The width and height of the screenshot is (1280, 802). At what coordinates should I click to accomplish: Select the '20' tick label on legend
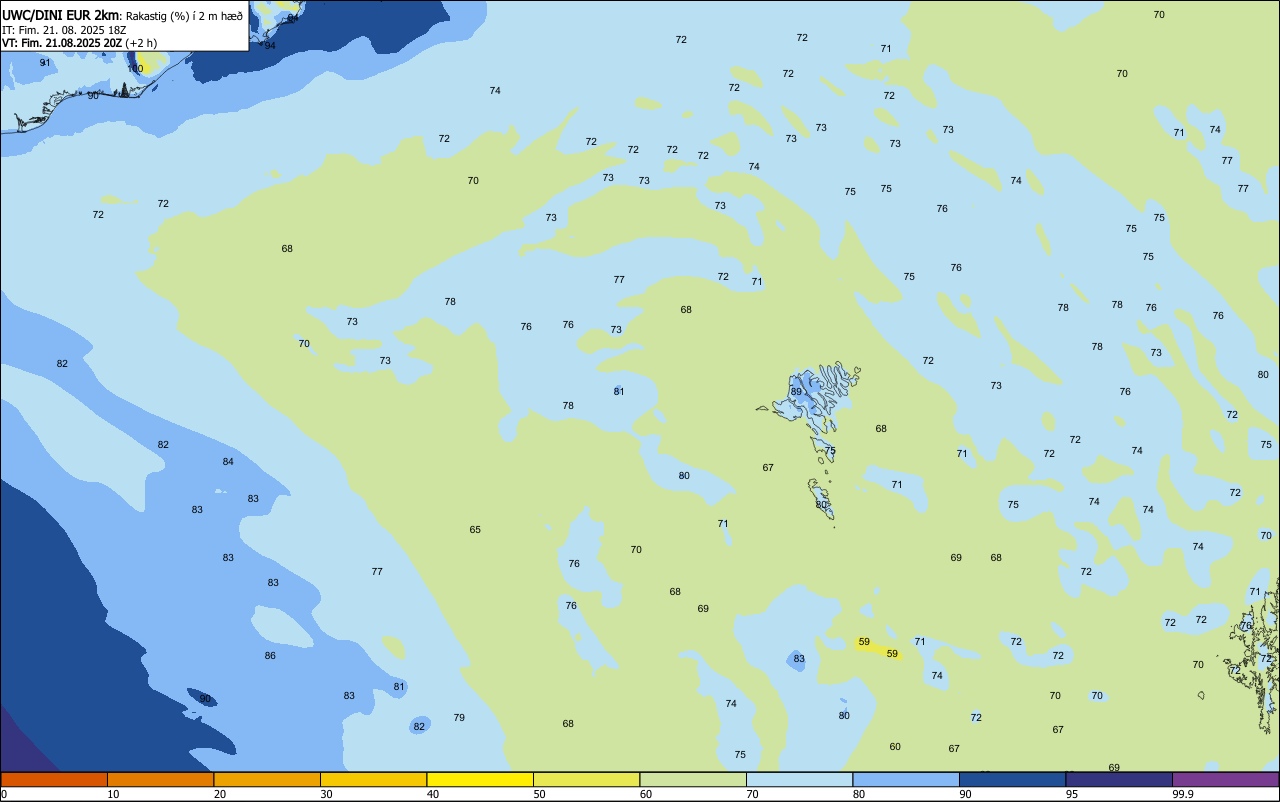(220, 794)
